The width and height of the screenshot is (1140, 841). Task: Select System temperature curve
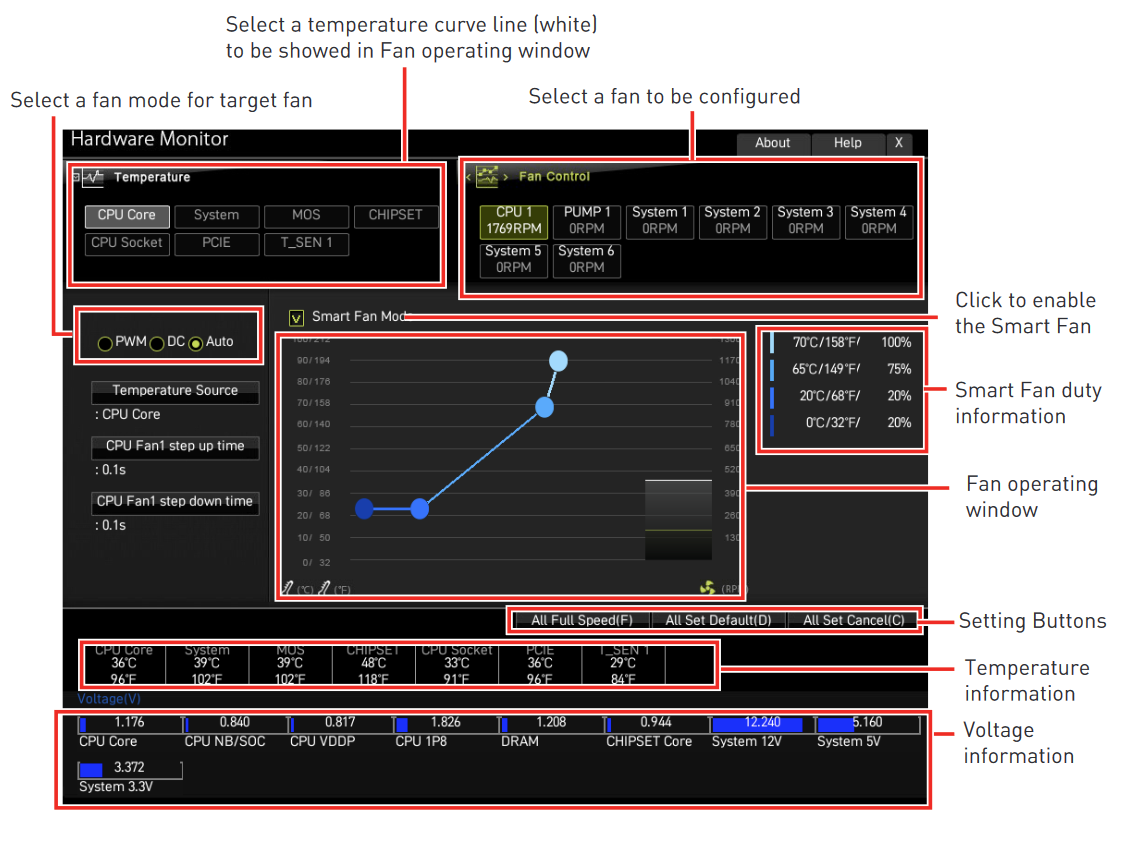pyautogui.click(x=216, y=216)
